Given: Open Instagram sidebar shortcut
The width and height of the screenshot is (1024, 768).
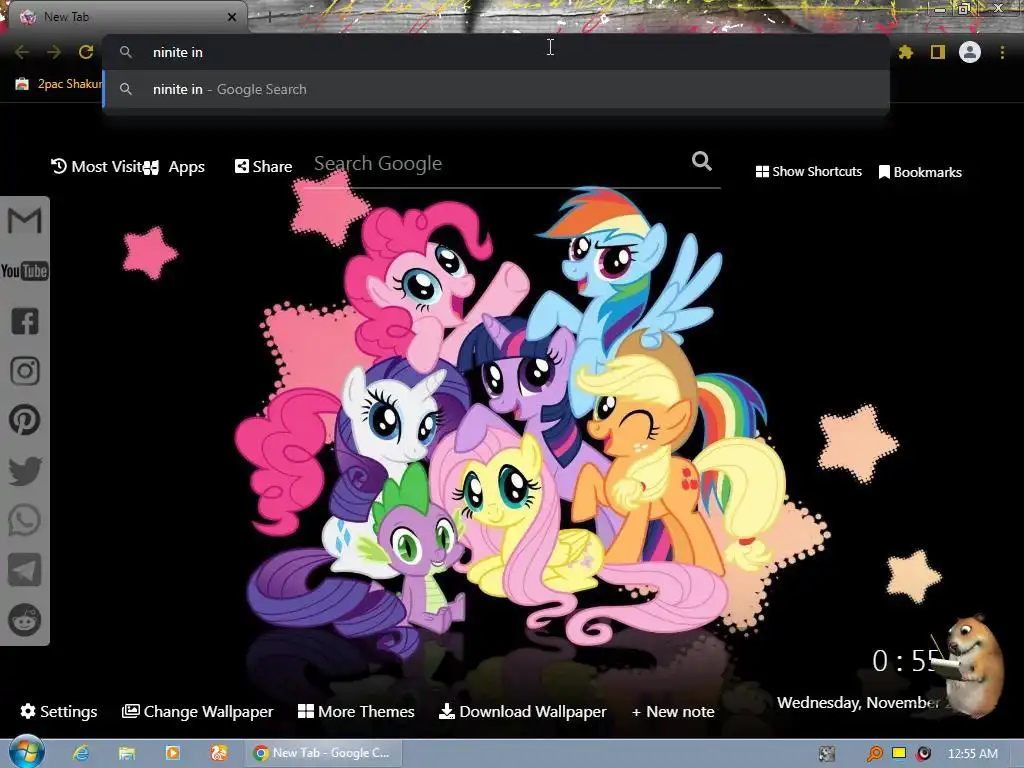Looking at the screenshot, I should 25,371.
